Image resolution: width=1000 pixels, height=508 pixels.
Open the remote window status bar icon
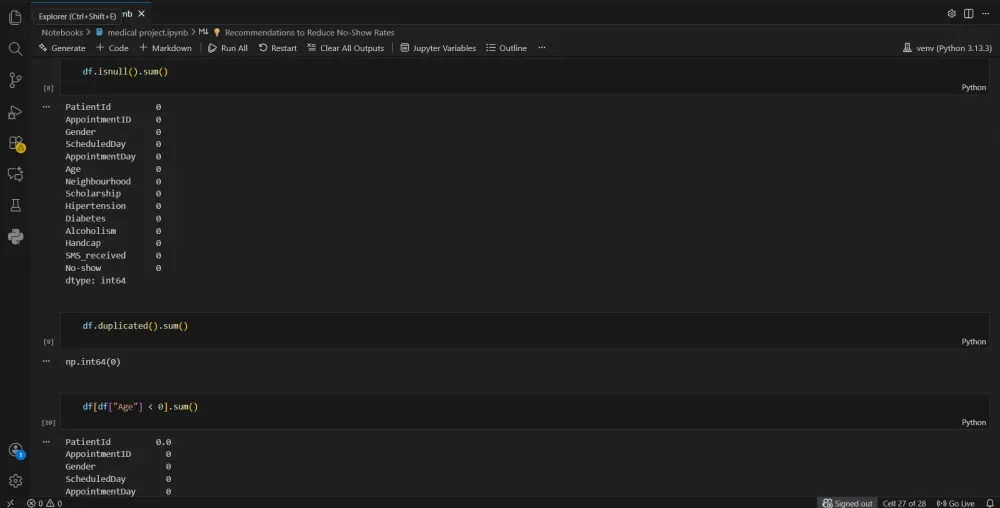(x=10, y=503)
